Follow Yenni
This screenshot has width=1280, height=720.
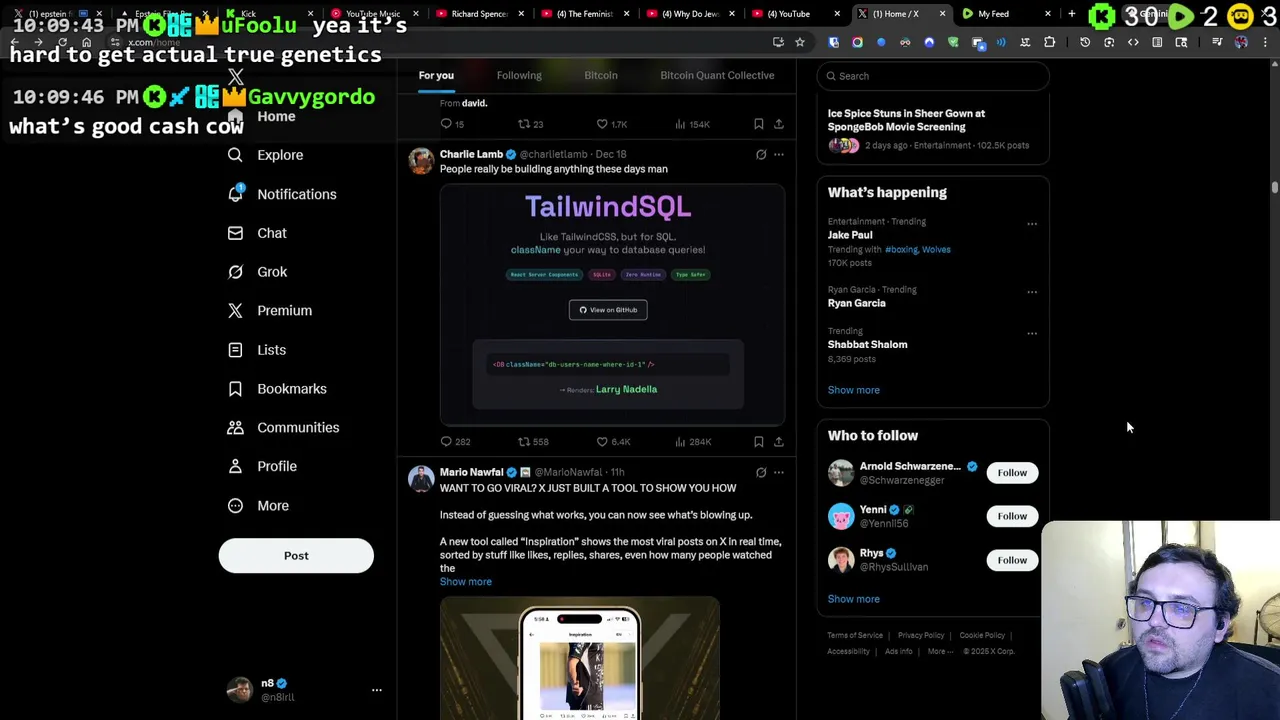(1012, 516)
